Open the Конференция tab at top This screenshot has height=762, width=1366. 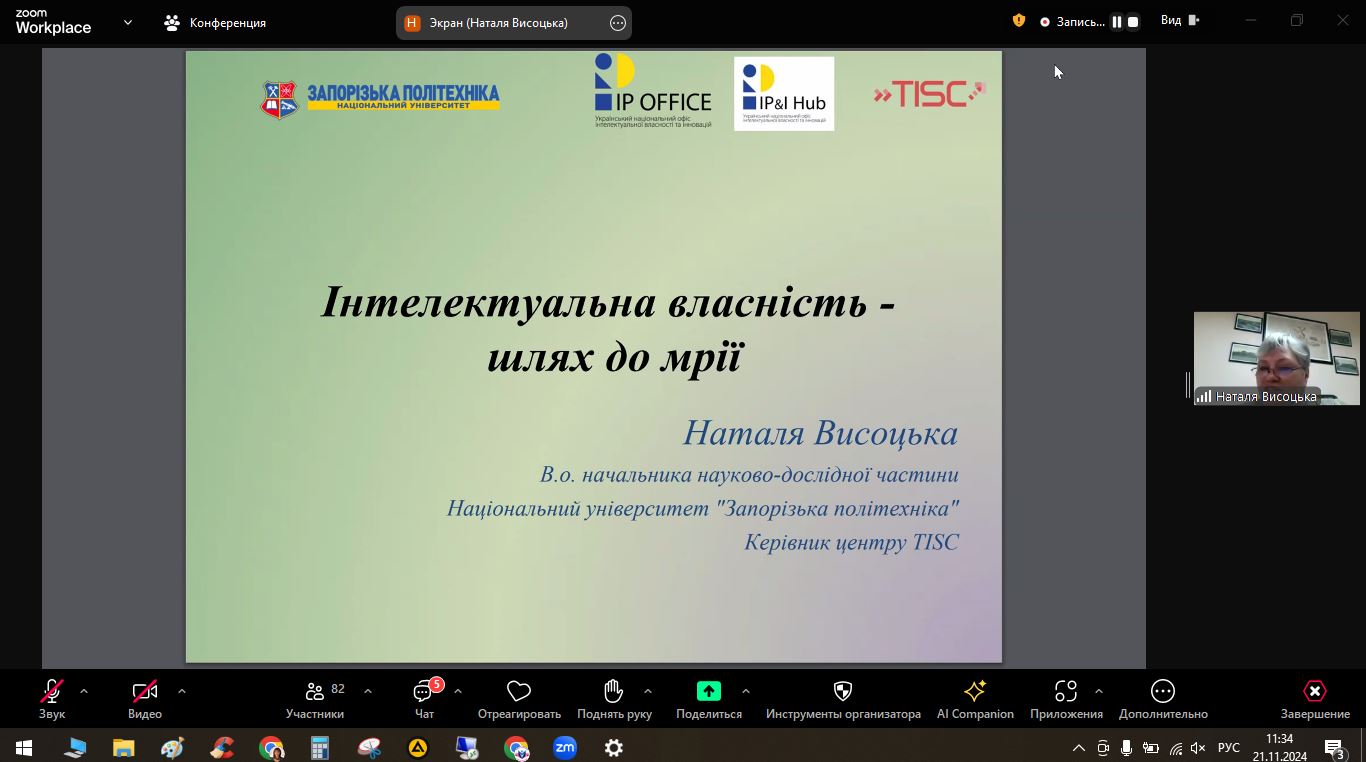pyautogui.click(x=215, y=22)
